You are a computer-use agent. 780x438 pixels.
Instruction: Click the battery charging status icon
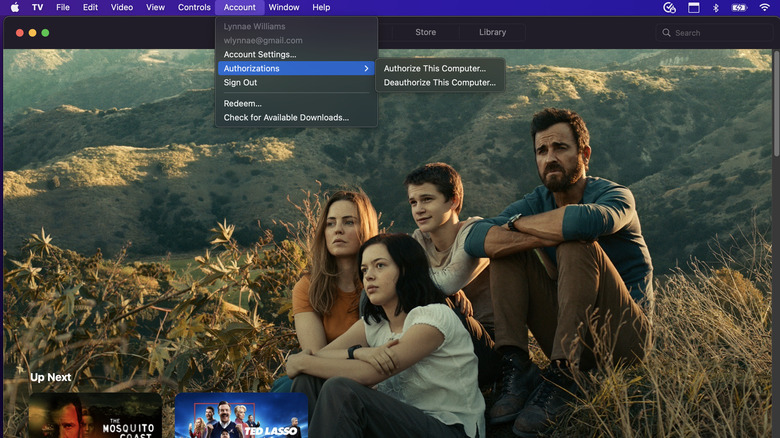point(739,7)
